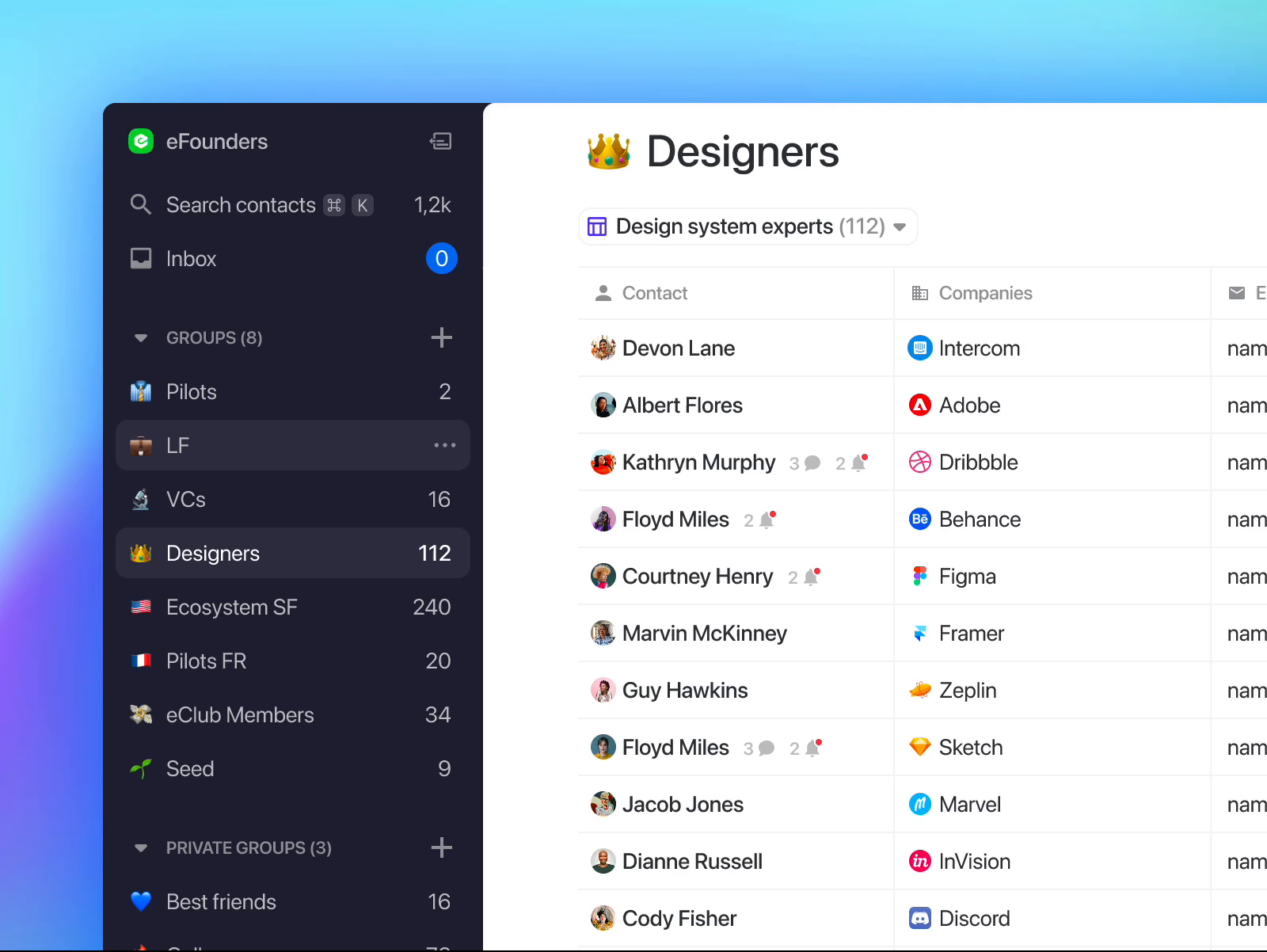Screen dimensions: 1267x952
Task: Click the Adobe company logo
Action: coord(920,405)
